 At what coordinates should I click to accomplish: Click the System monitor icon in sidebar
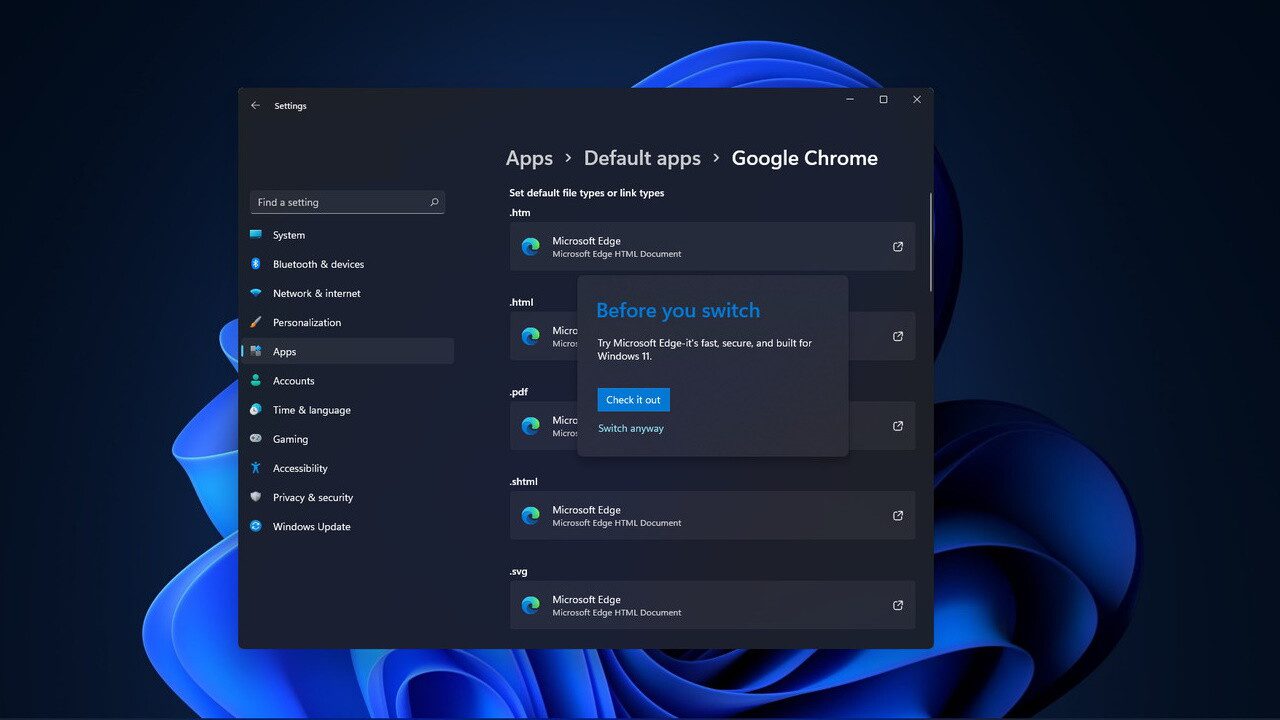coord(255,235)
